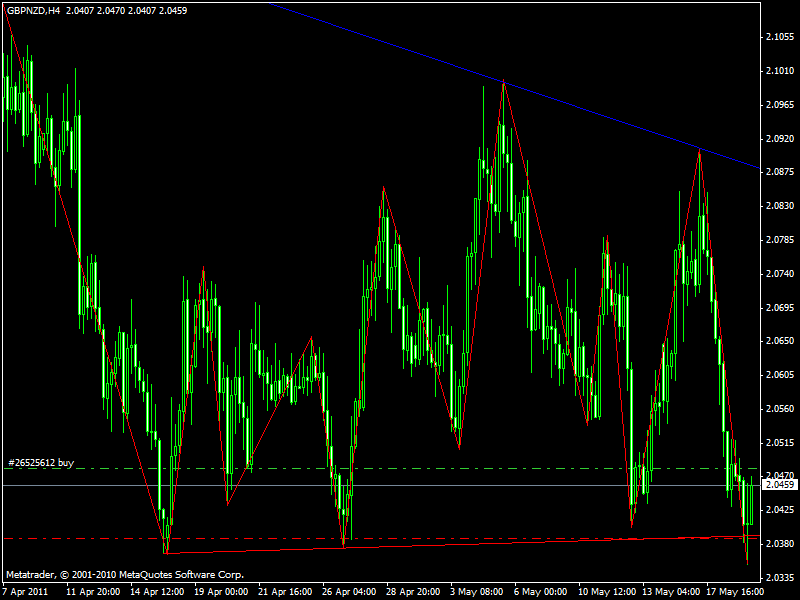Click the highest zigzag peak touching the trendline
Image resolution: width=800 pixels, height=600 pixels.
504,83
